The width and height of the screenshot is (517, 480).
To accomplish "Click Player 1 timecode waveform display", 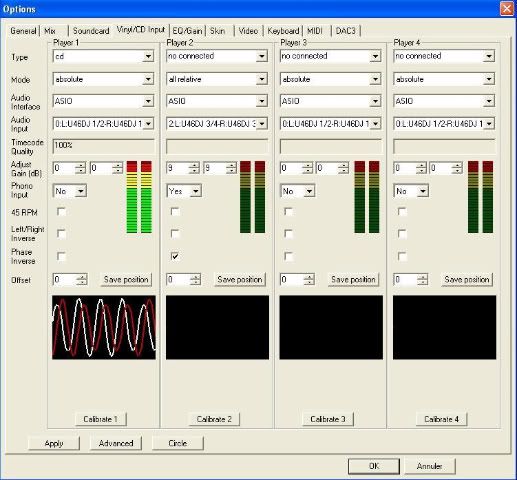I will pyautogui.click(x=104, y=327).
